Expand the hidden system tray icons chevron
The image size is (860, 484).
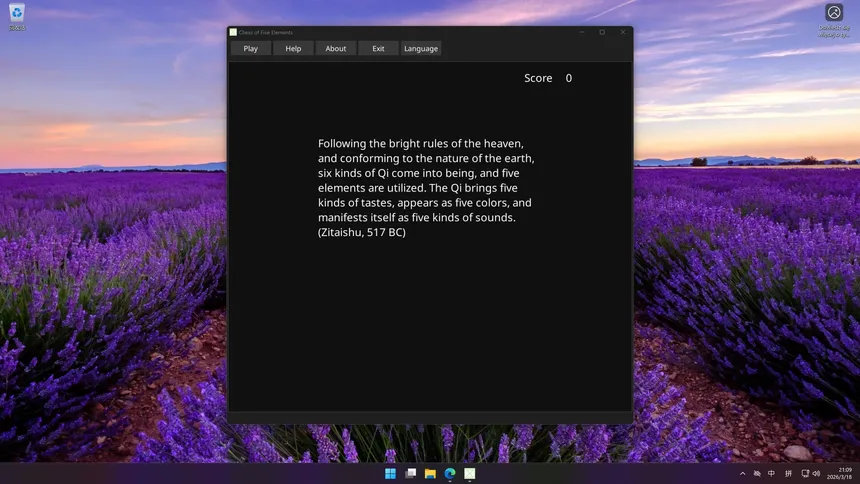click(742, 473)
